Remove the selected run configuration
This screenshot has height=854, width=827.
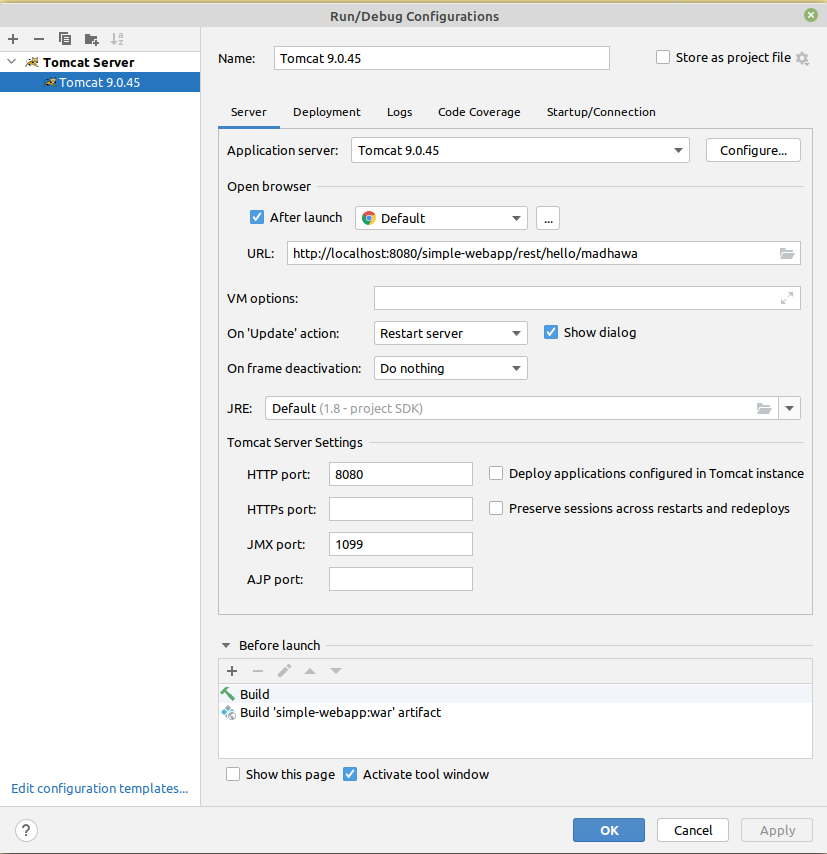[39, 39]
